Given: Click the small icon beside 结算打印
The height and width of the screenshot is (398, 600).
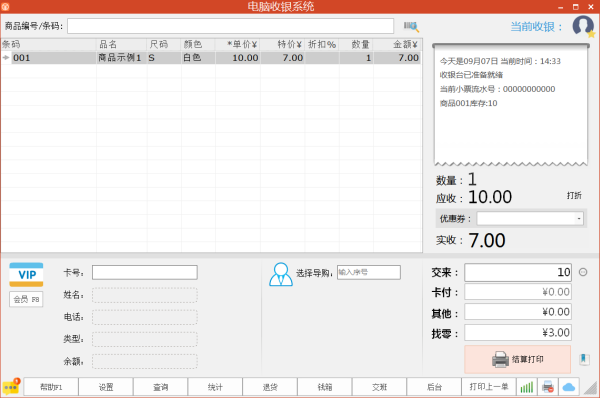Looking at the screenshot, I should (x=584, y=359).
